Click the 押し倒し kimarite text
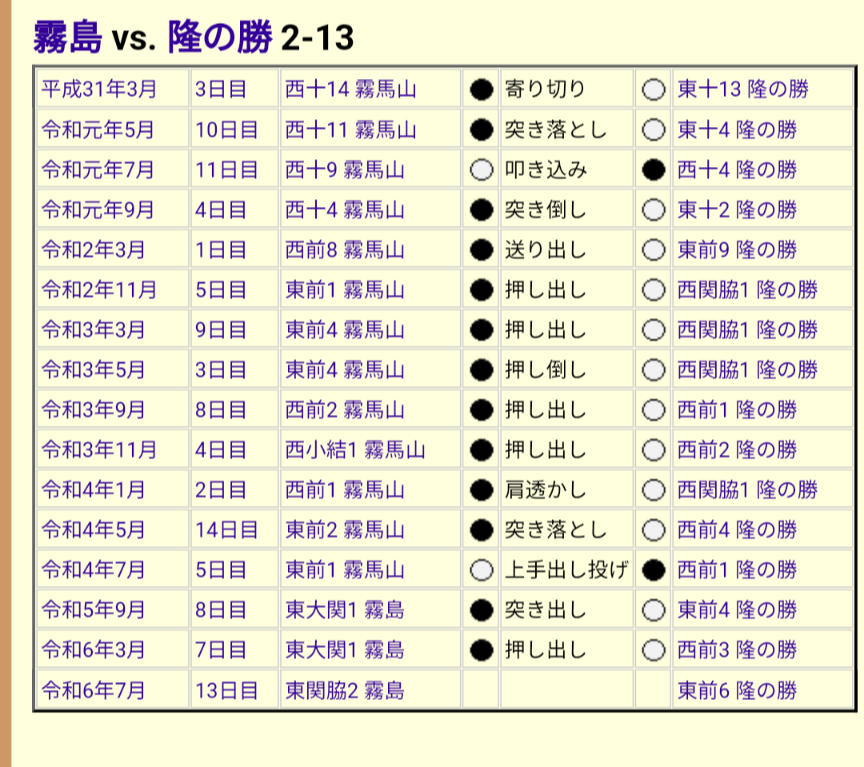The width and height of the screenshot is (864, 767). (x=545, y=370)
